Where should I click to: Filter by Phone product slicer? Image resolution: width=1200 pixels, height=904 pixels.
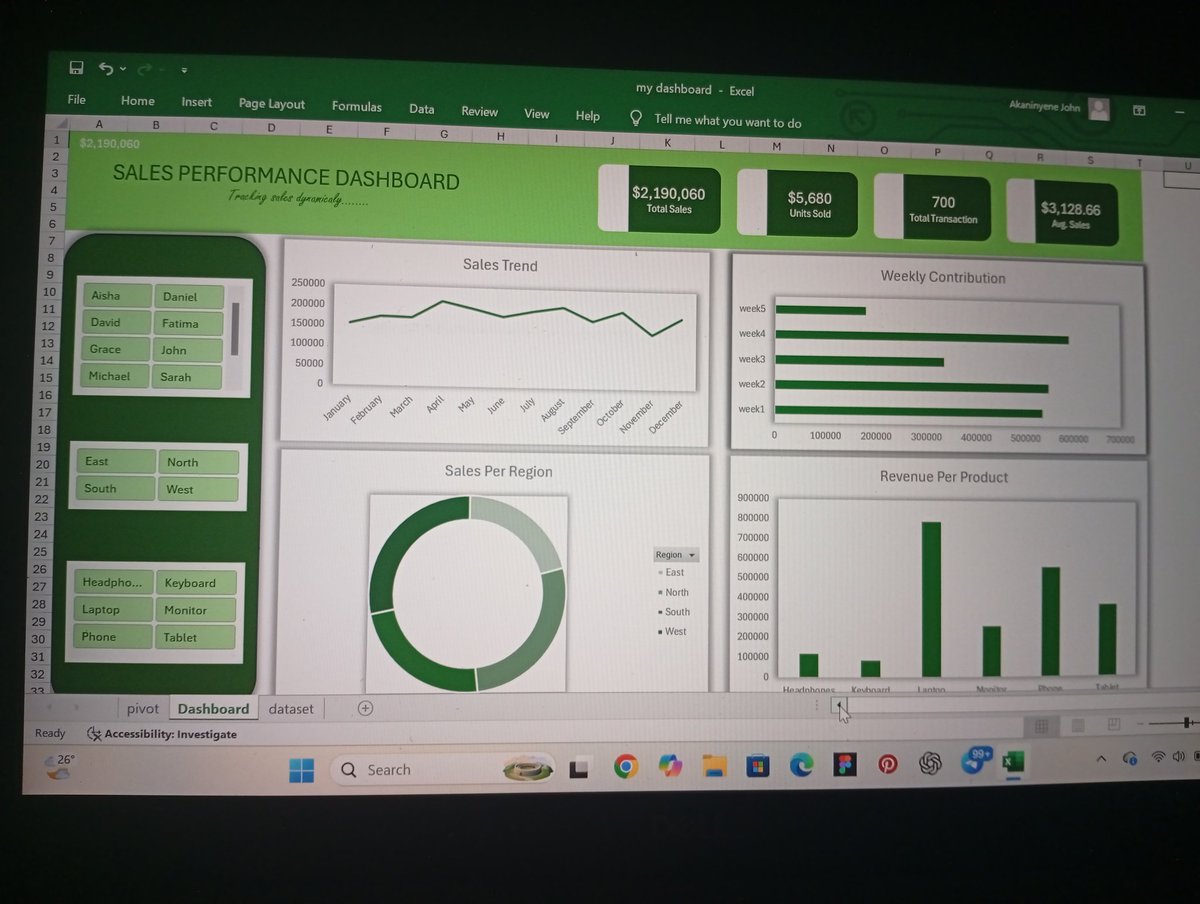(x=112, y=637)
